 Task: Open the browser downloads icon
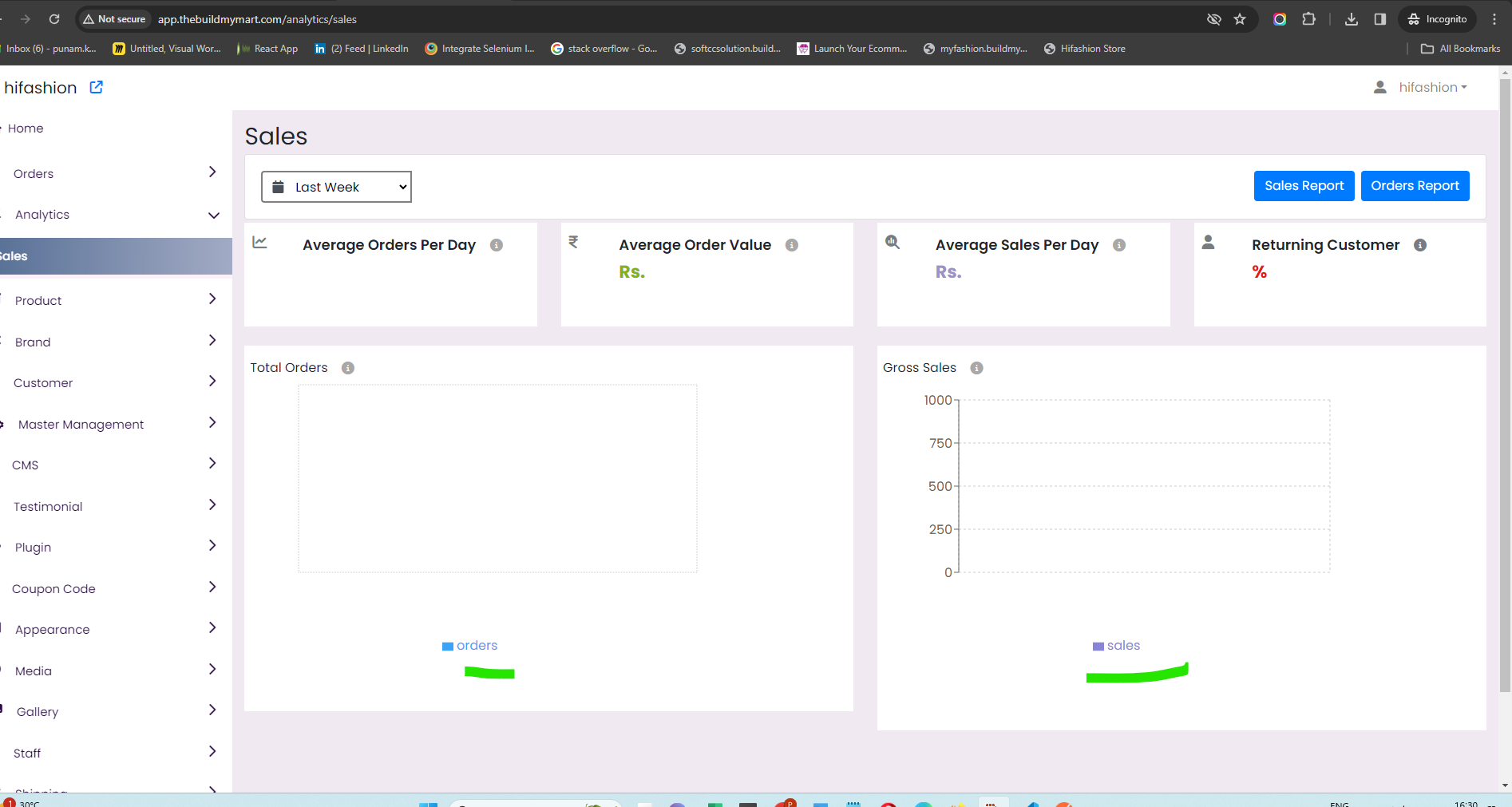(x=1352, y=19)
